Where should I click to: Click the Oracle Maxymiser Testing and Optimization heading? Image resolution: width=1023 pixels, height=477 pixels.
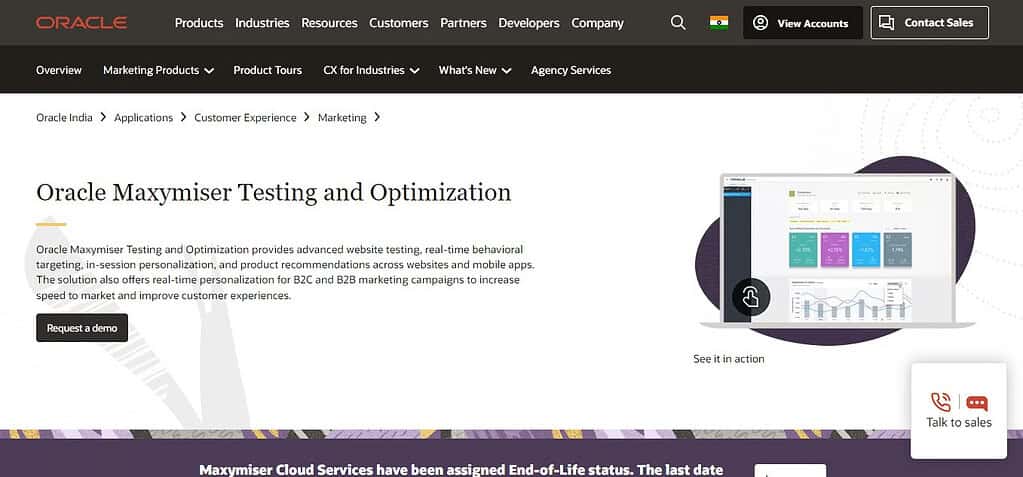tap(273, 192)
